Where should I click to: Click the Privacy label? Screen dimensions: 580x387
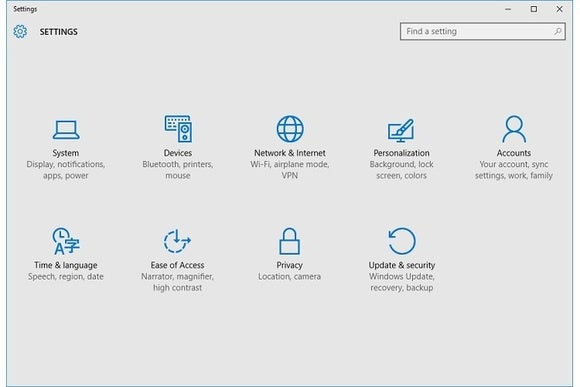coord(289,265)
